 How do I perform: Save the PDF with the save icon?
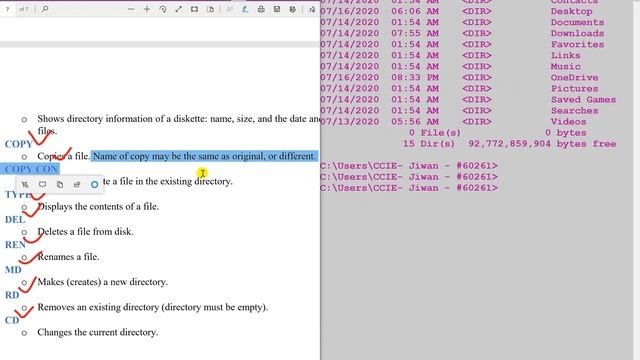point(277,9)
